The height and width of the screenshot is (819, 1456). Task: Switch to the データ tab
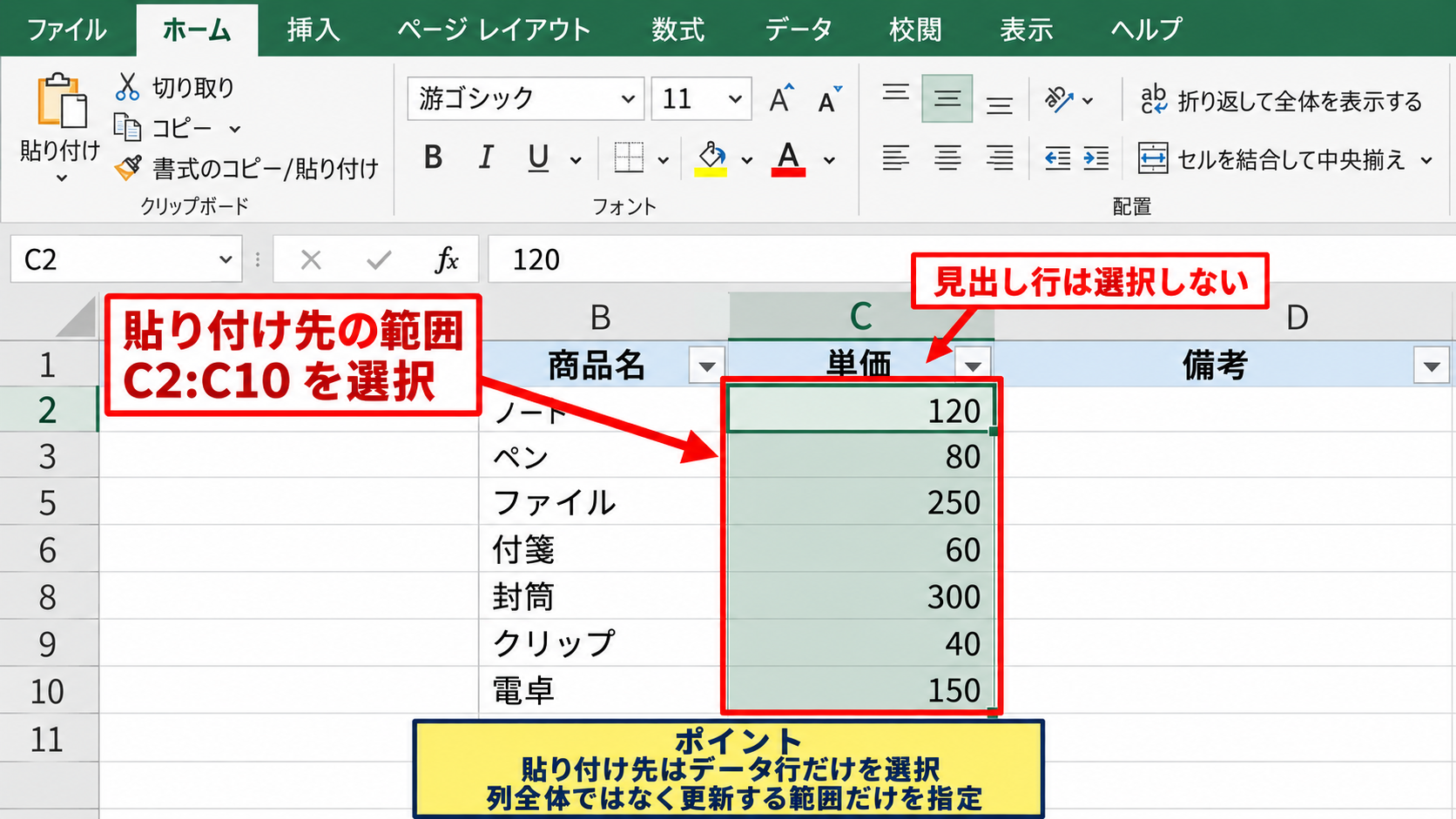click(x=798, y=30)
